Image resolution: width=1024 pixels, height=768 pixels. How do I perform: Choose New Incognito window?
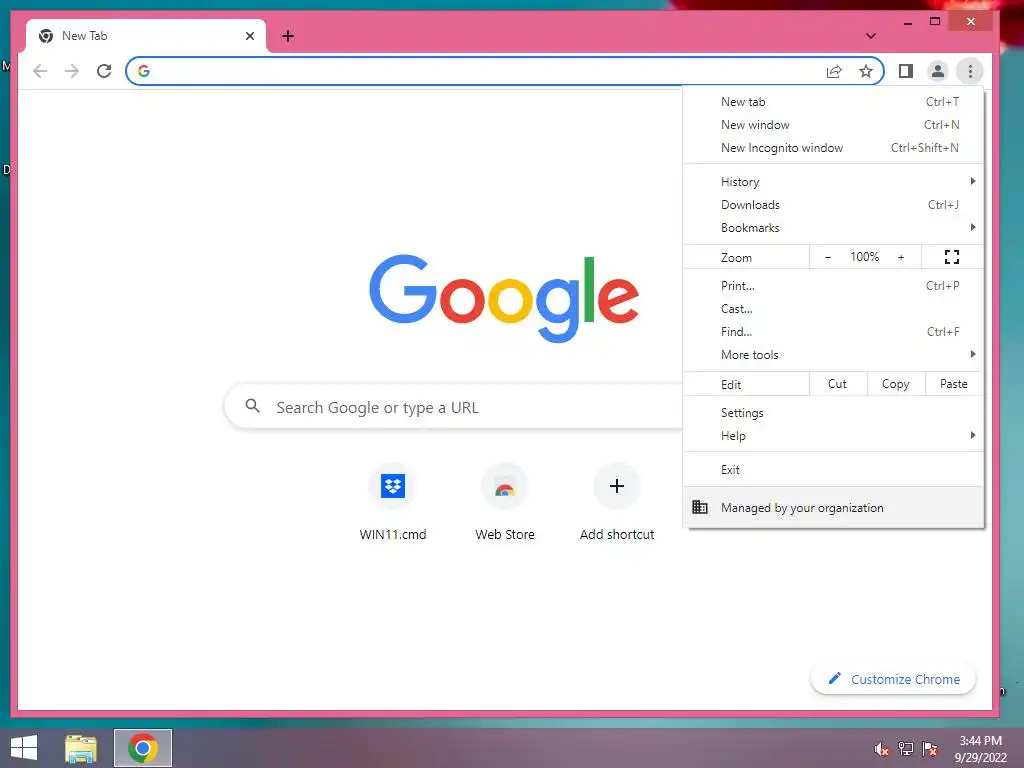833,148
